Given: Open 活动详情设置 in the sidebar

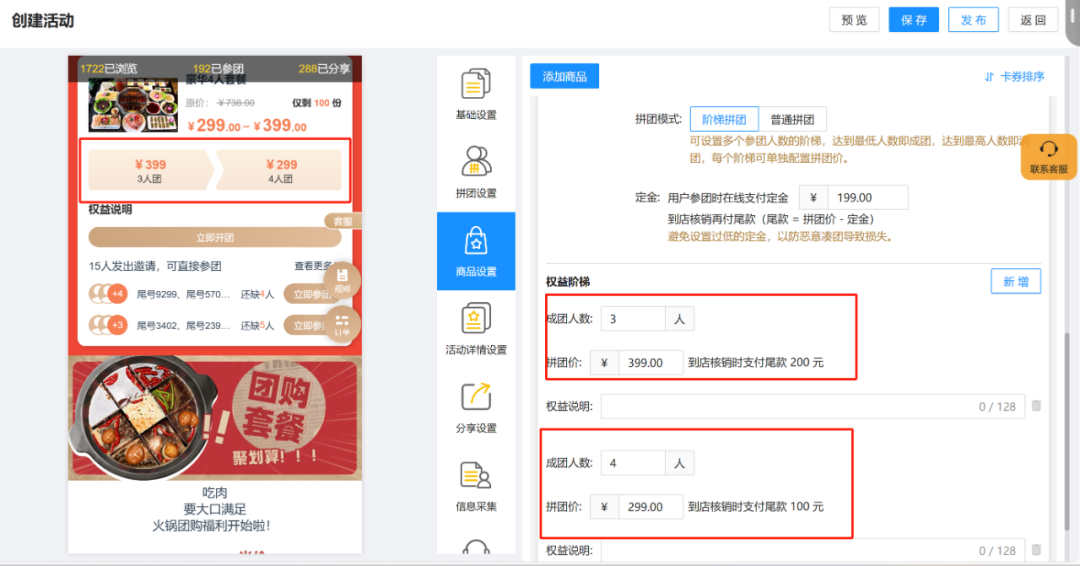Looking at the screenshot, I should pos(476,329).
